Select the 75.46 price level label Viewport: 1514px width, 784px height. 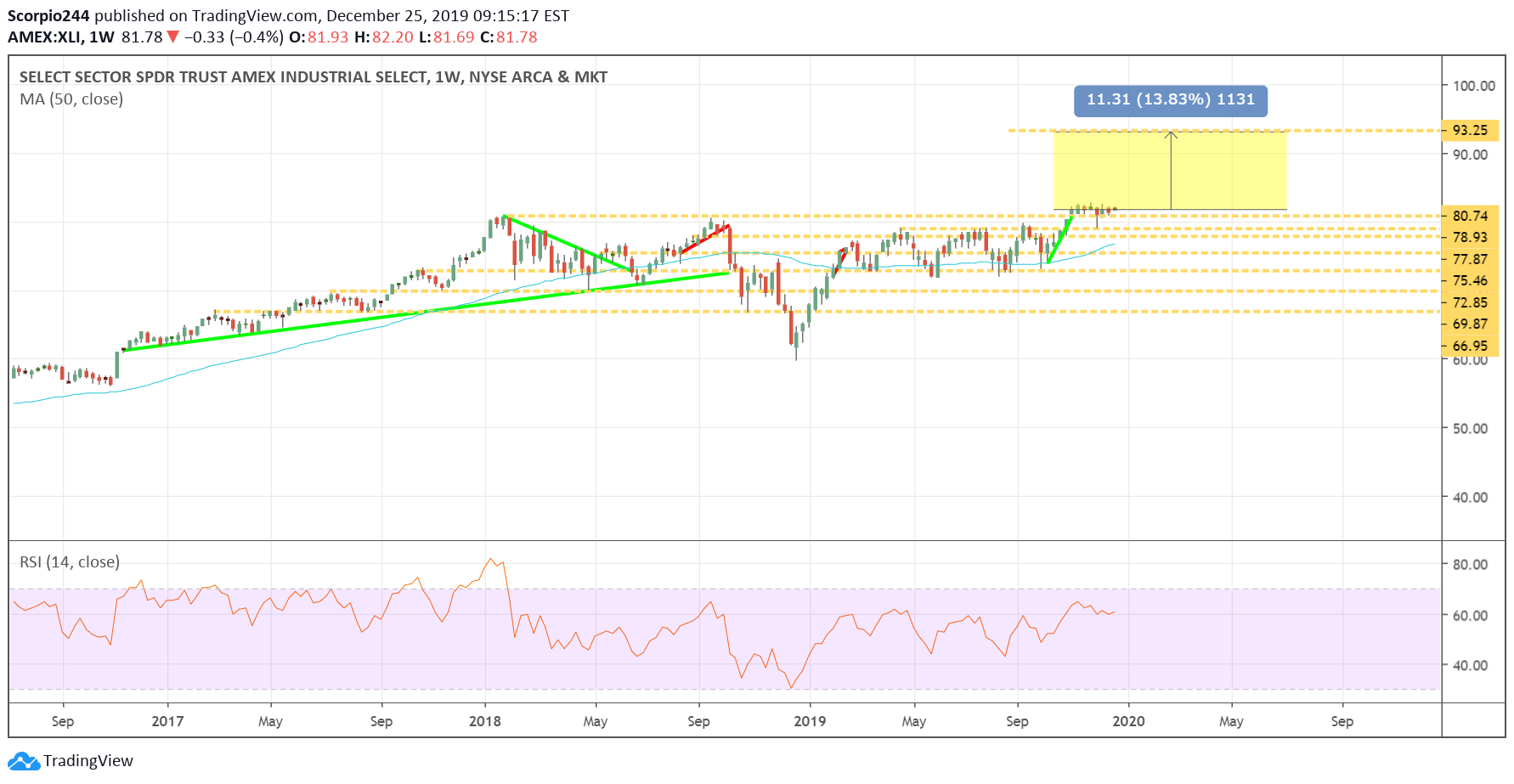pos(1470,280)
